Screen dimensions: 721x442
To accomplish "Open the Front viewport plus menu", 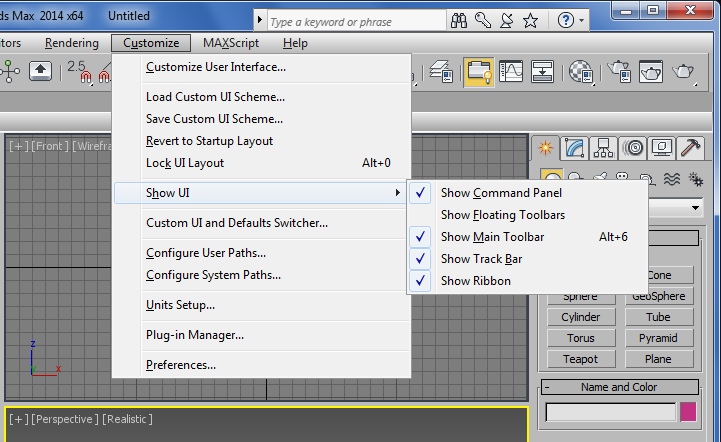I will coord(18,146).
